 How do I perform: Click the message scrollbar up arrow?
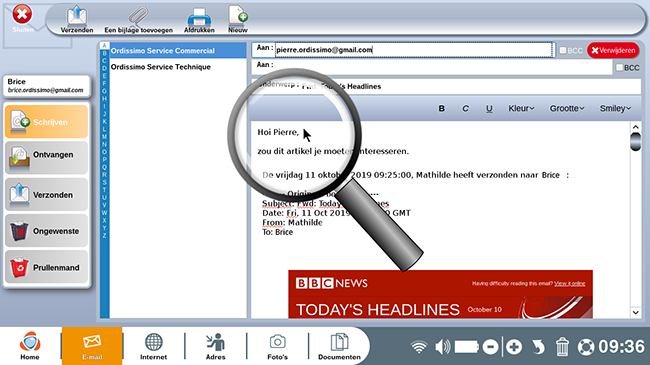tap(635, 127)
